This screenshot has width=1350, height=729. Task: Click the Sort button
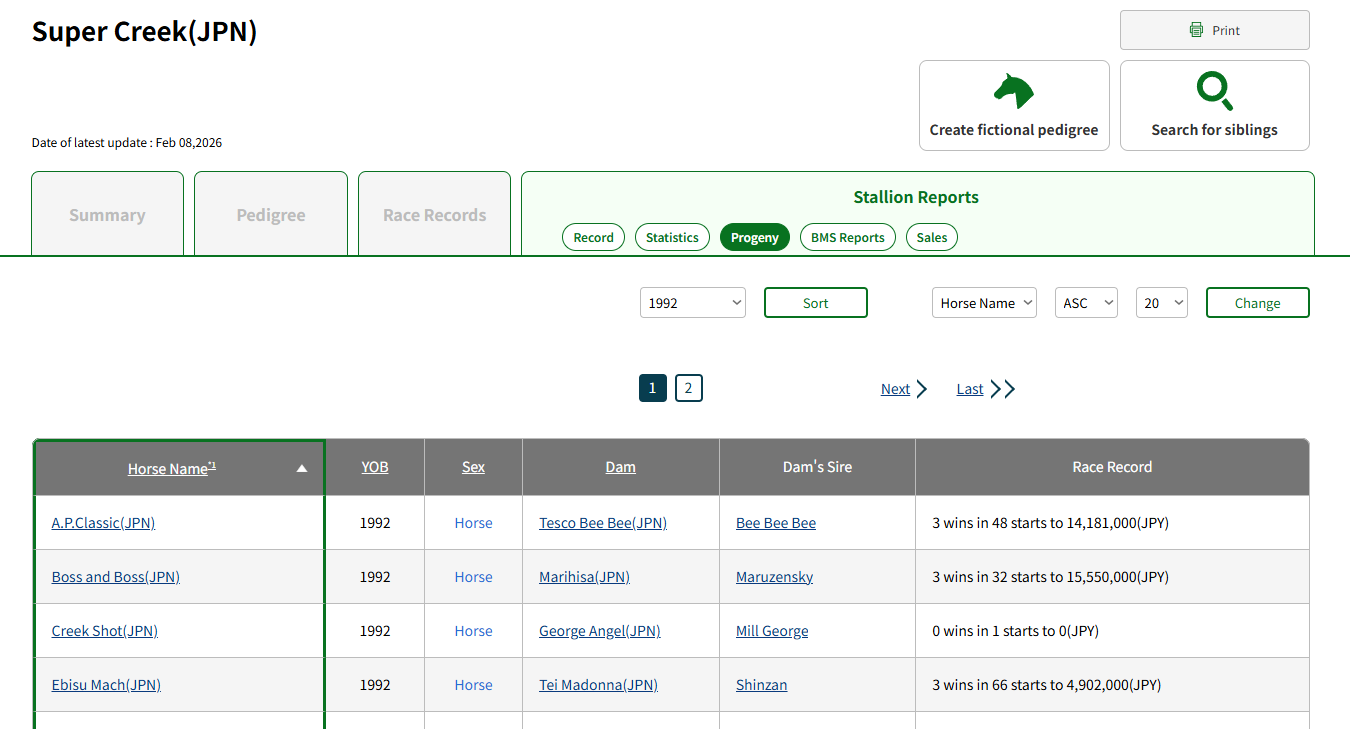[816, 303]
